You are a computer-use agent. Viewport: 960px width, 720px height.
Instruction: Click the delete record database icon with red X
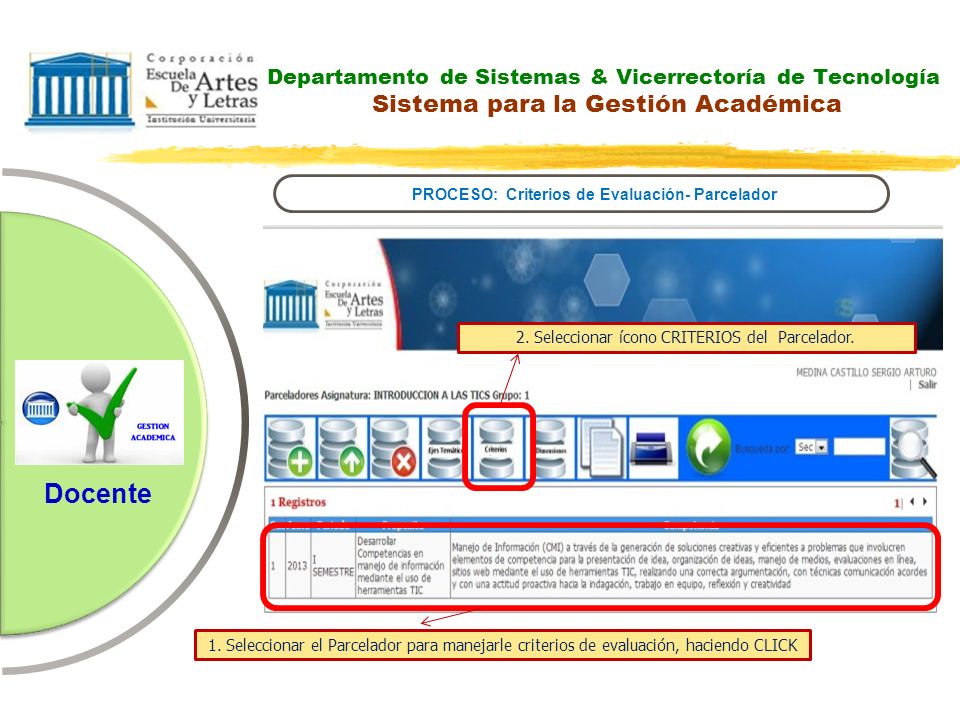point(394,448)
